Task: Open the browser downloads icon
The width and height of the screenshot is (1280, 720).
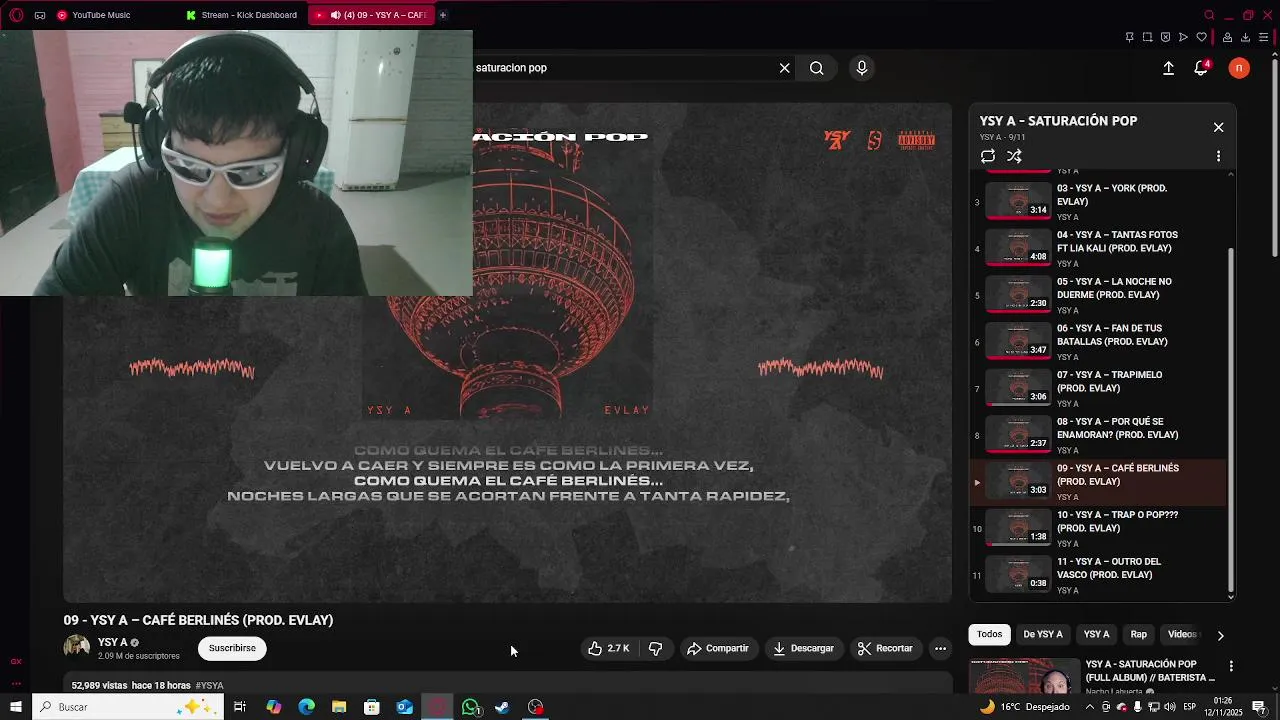Action: [x=1246, y=37]
